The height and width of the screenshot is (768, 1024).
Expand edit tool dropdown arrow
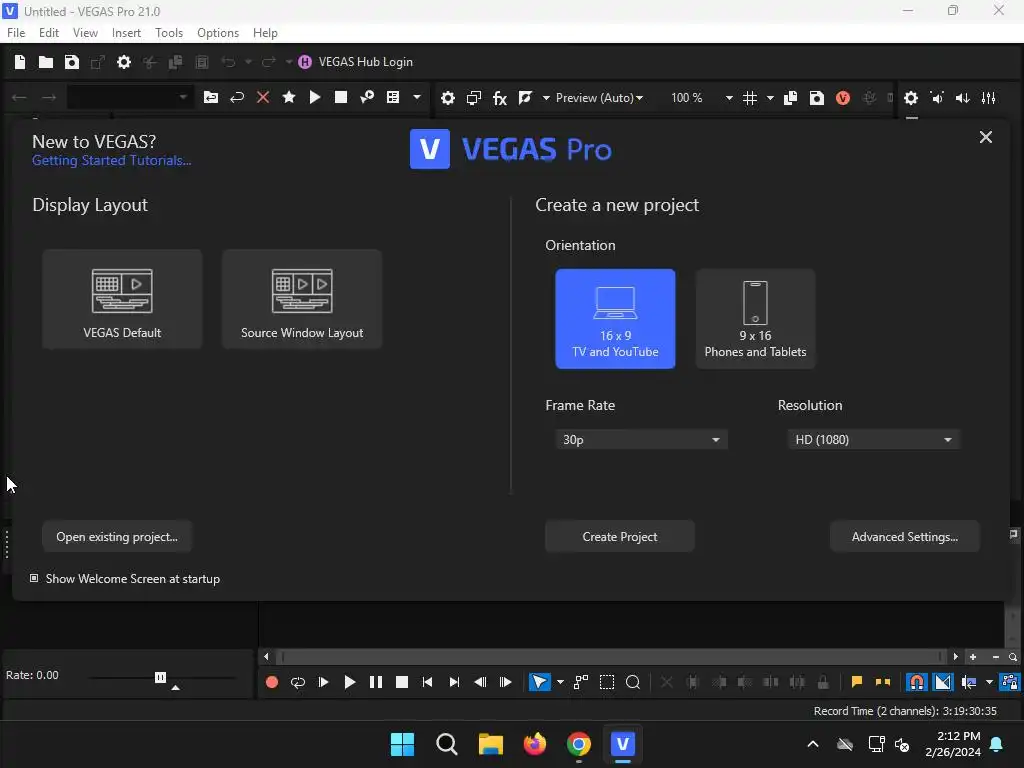560,682
